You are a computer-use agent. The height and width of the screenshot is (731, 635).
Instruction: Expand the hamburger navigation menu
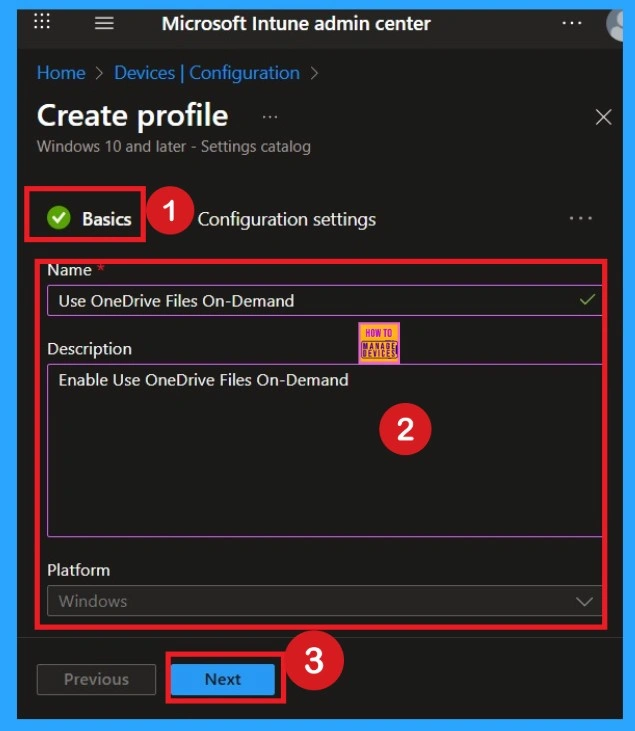coord(104,23)
